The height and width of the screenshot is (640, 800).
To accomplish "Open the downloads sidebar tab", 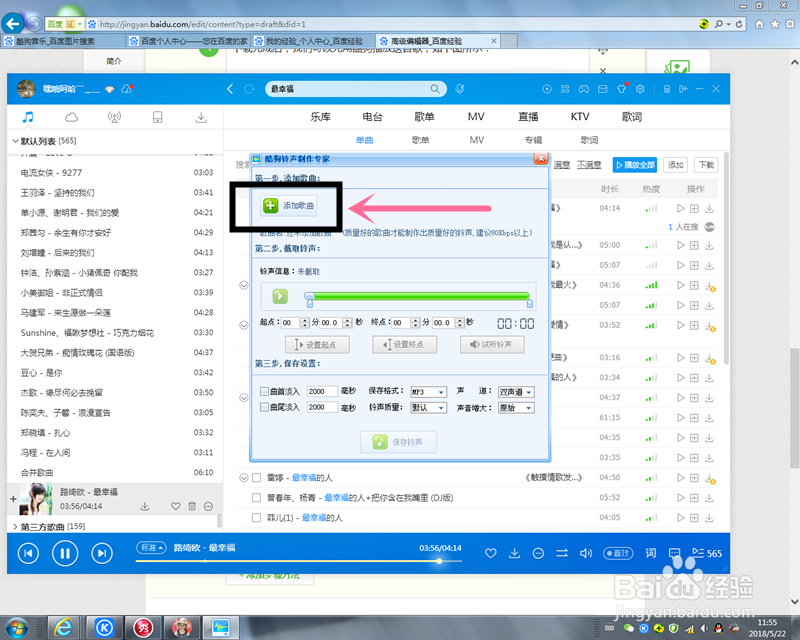I will (x=201, y=117).
